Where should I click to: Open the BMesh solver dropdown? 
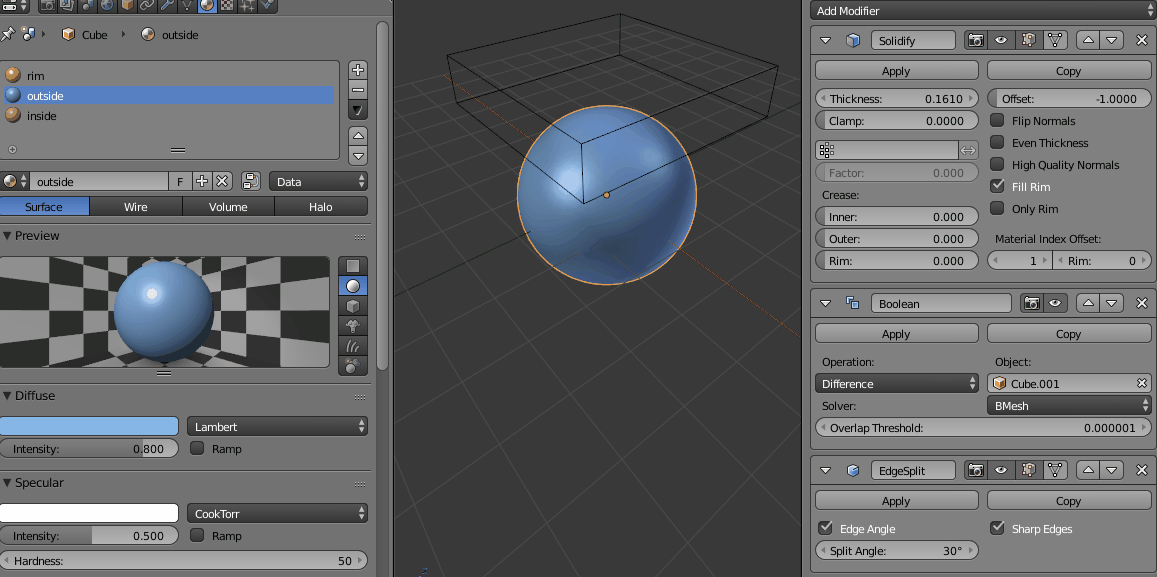[x=1068, y=406]
